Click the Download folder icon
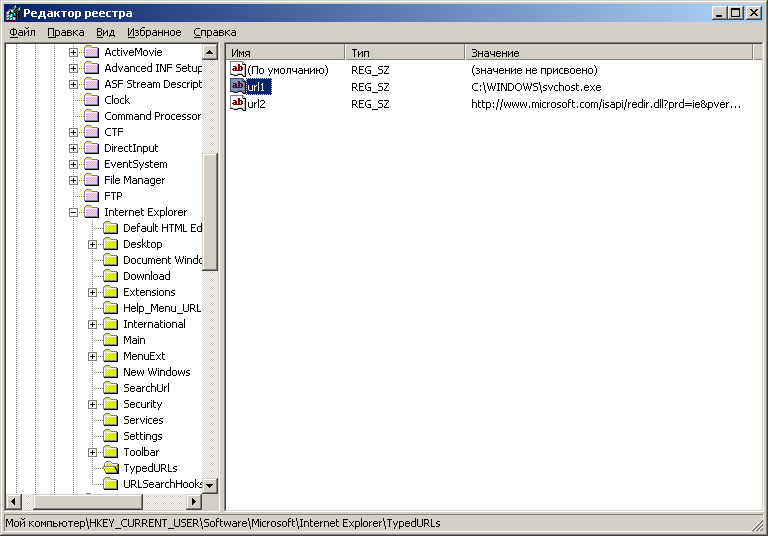 coord(111,276)
